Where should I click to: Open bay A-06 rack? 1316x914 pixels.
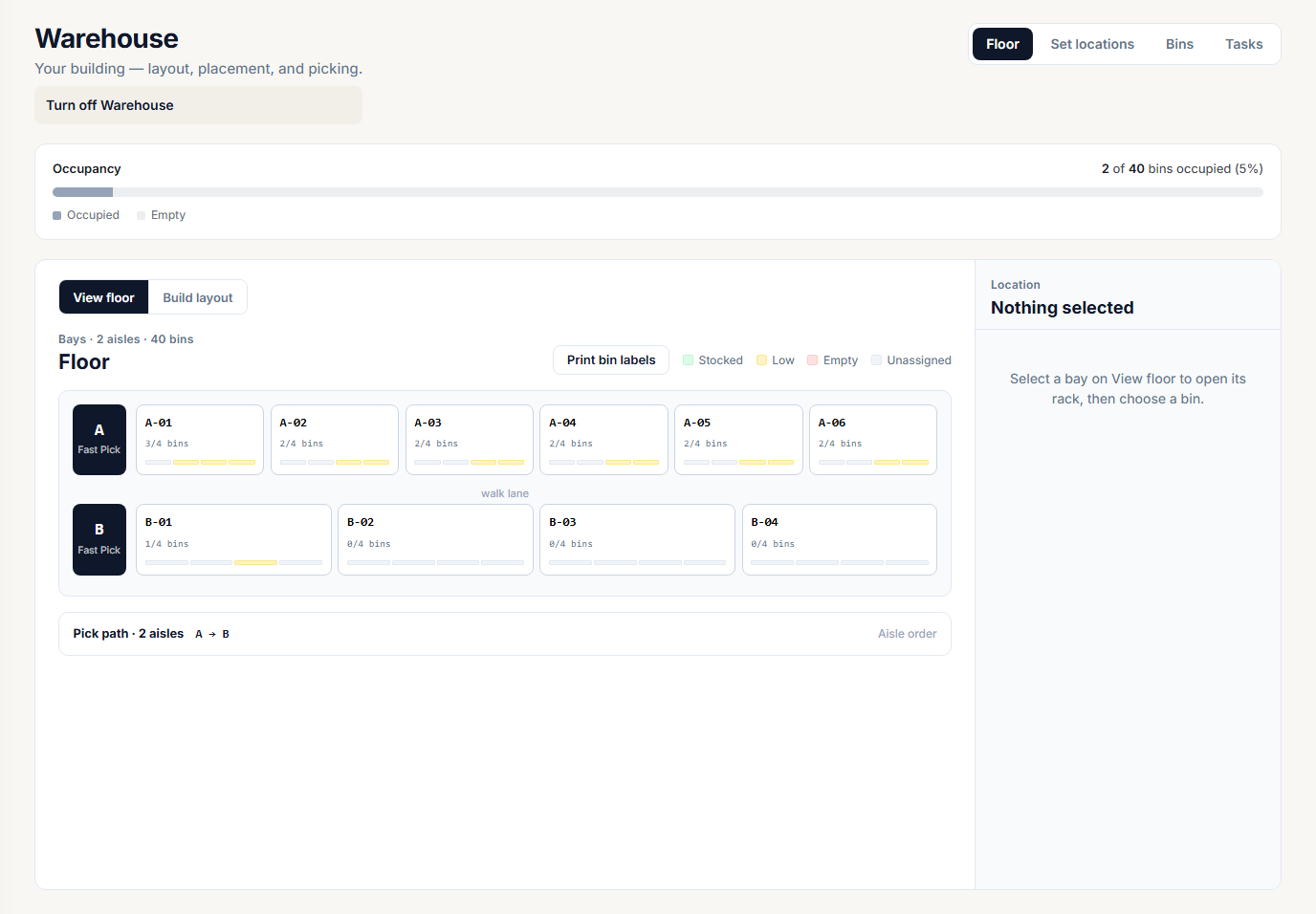(873, 440)
